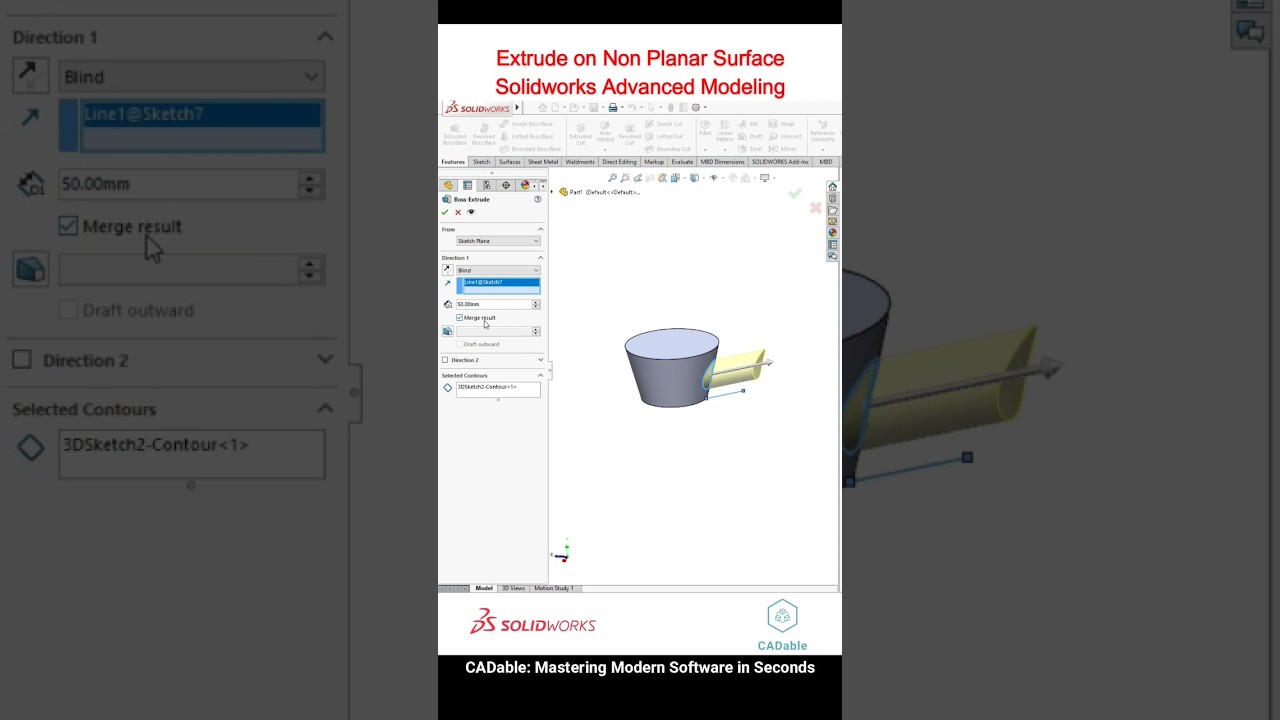1280x720 pixels.
Task: Accept Boss-Extrude with green checkmark
Action: point(445,212)
